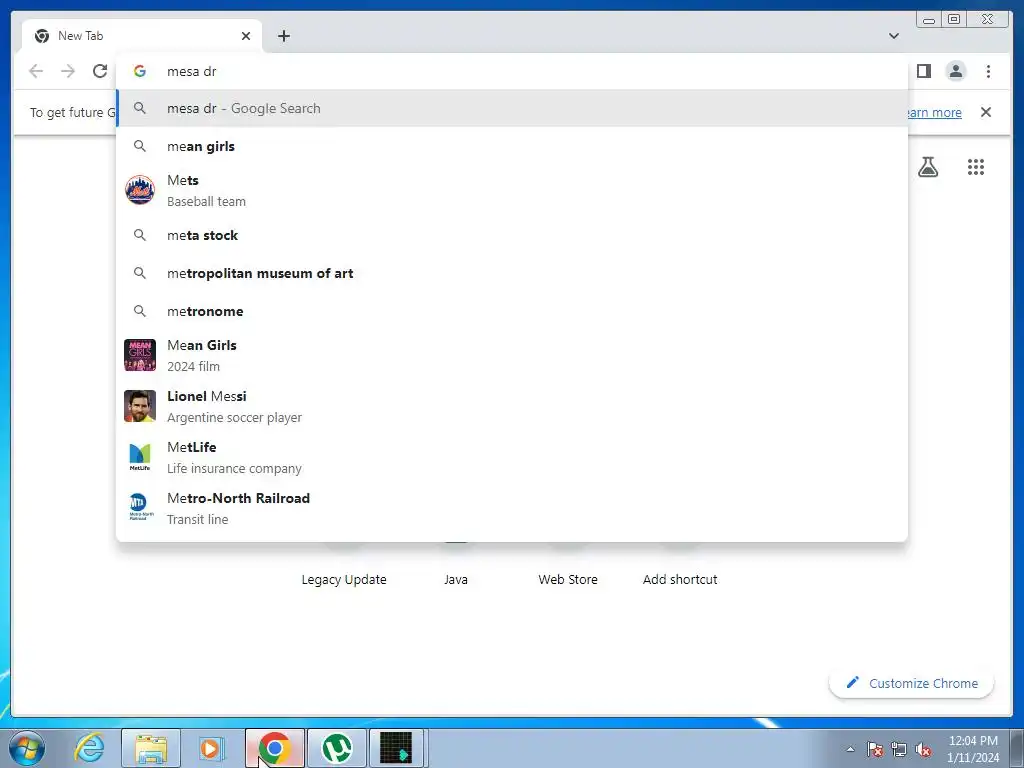
Task: Dismiss the notification bar with X
Action: pyautogui.click(x=986, y=112)
